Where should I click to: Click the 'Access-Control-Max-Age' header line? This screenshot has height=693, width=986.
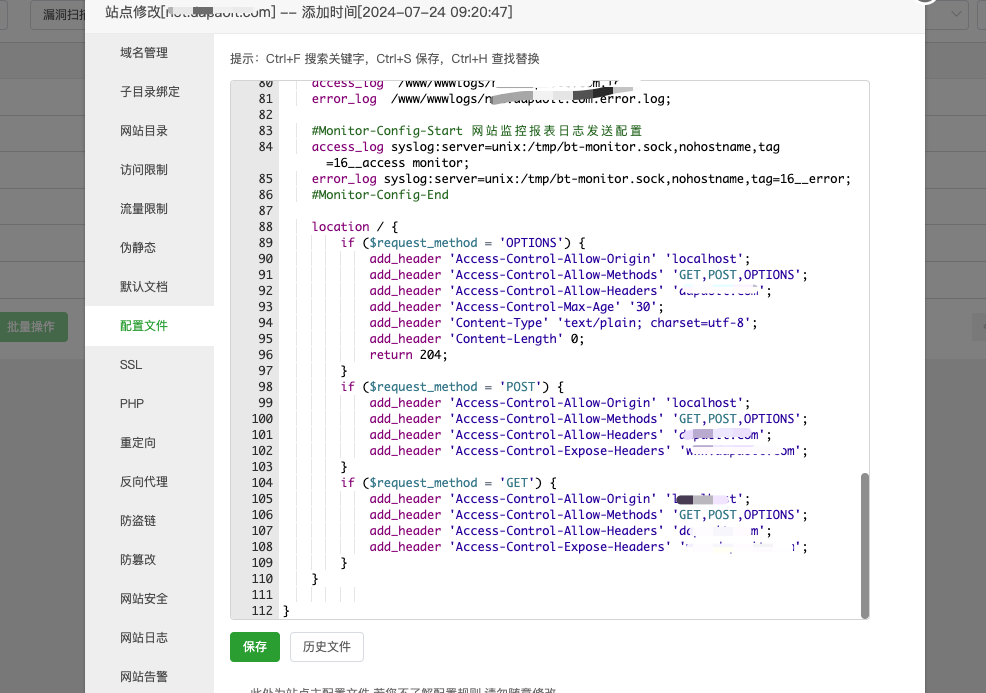click(516, 307)
